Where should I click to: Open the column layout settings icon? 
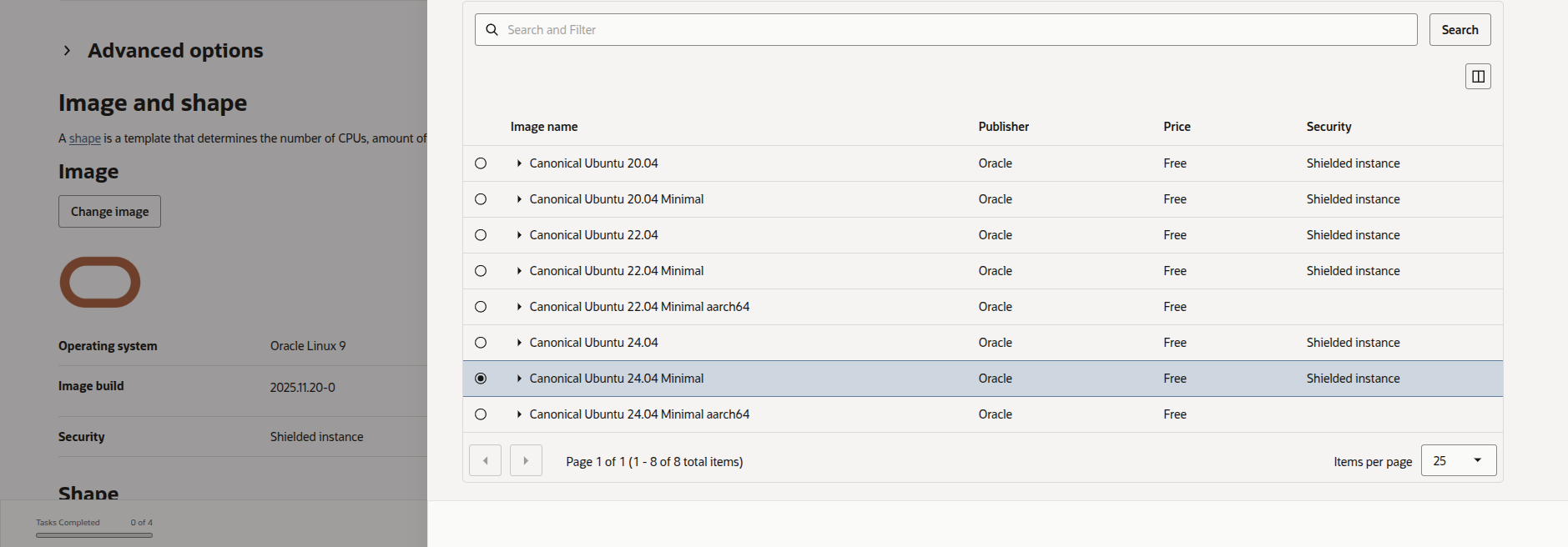1478,77
